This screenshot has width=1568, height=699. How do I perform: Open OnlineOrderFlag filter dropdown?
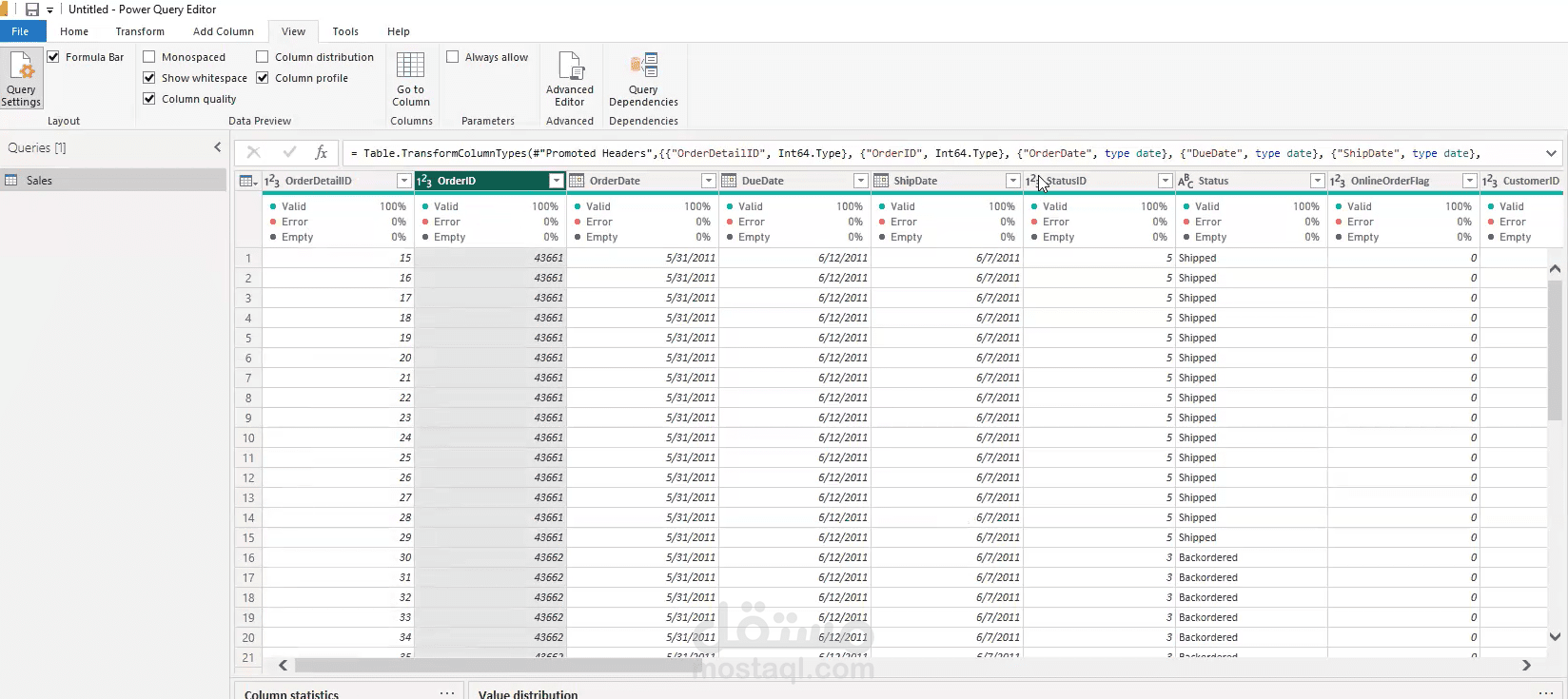[x=1469, y=181]
